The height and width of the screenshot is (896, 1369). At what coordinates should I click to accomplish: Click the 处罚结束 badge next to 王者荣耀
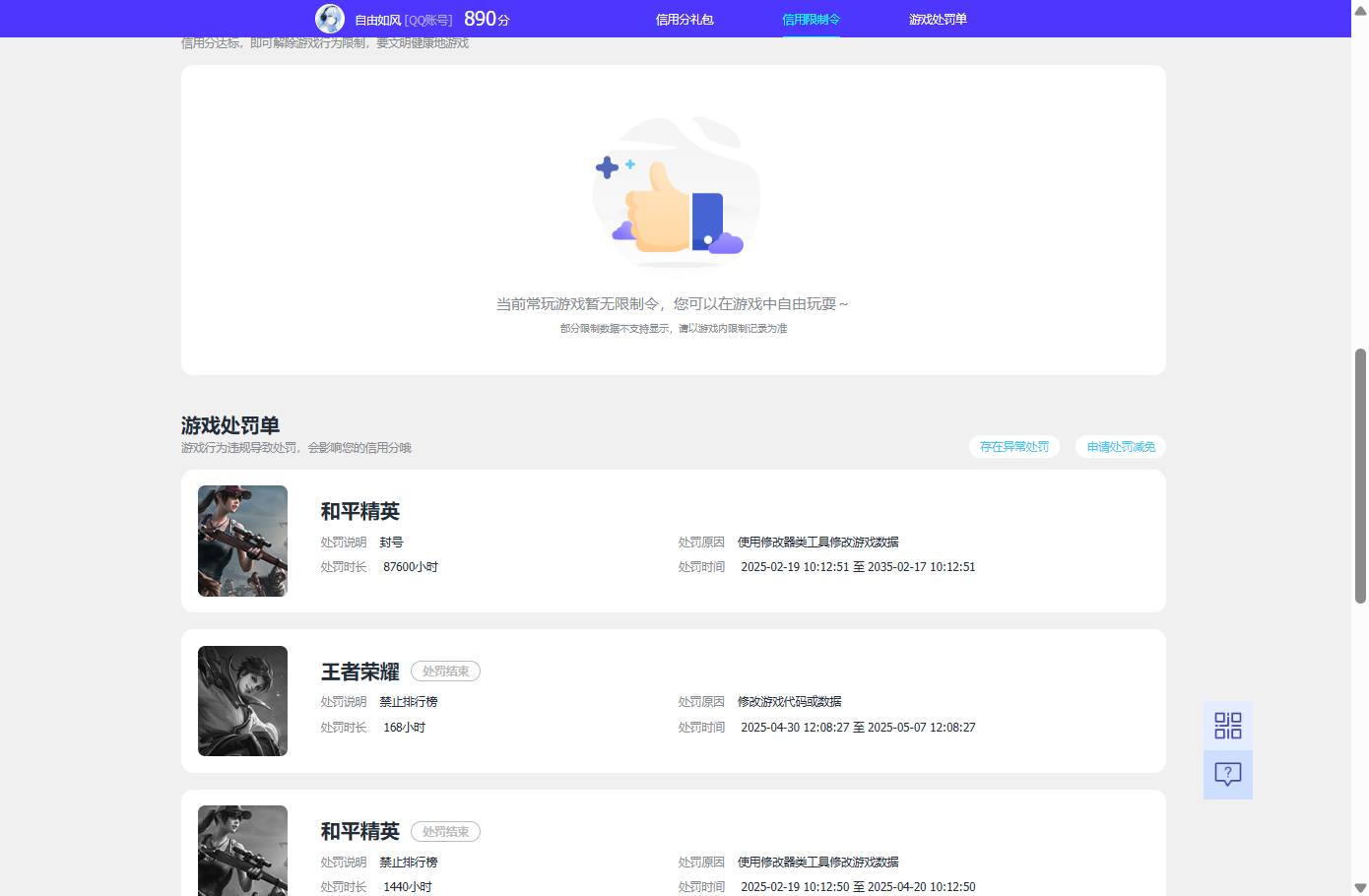coord(445,671)
